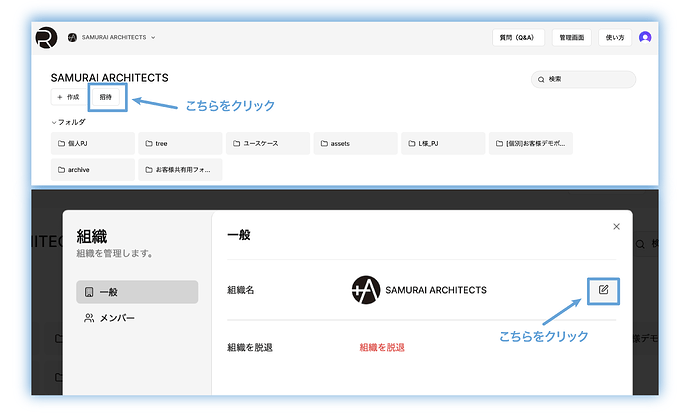Open SAMURAI ARCHITECTS organization switcher dropdown
Image resolution: width=690 pixels, height=413 pixels.
(112, 37)
